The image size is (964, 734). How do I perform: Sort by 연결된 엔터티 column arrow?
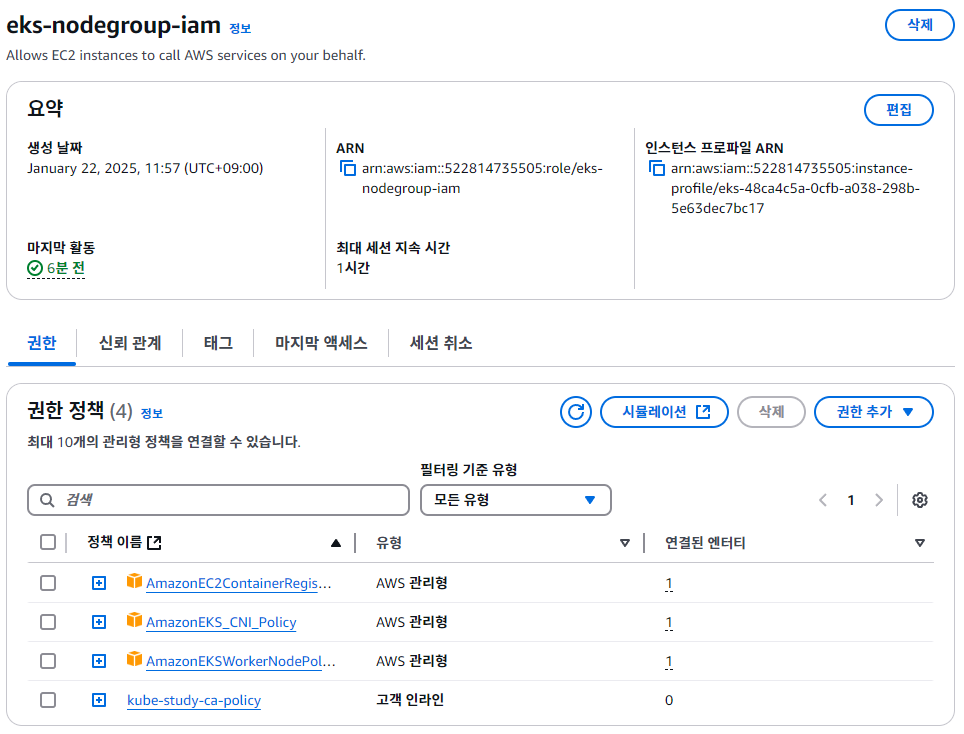920,543
